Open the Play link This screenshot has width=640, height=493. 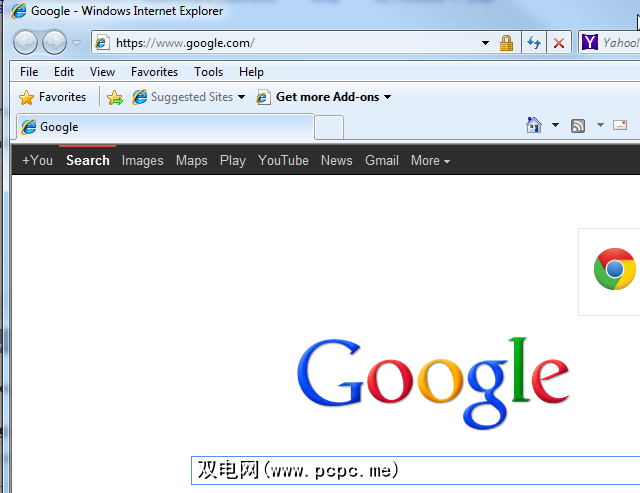coord(233,160)
